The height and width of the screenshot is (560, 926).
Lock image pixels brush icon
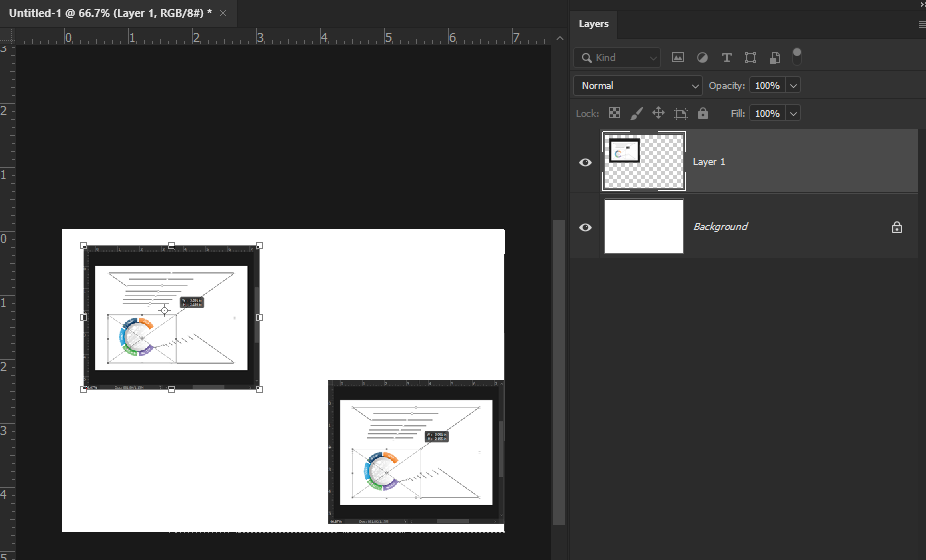[x=636, y=114]
